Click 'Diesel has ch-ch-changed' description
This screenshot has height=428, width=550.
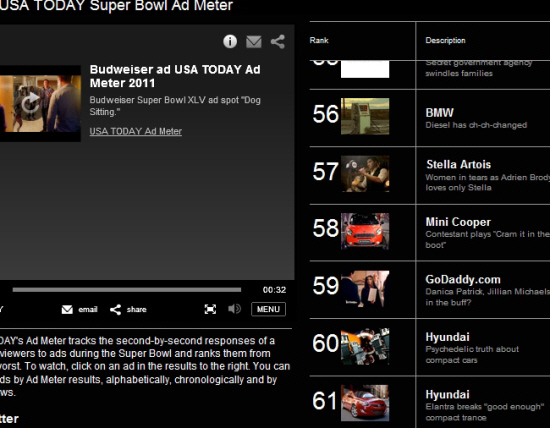coord(476,125)
